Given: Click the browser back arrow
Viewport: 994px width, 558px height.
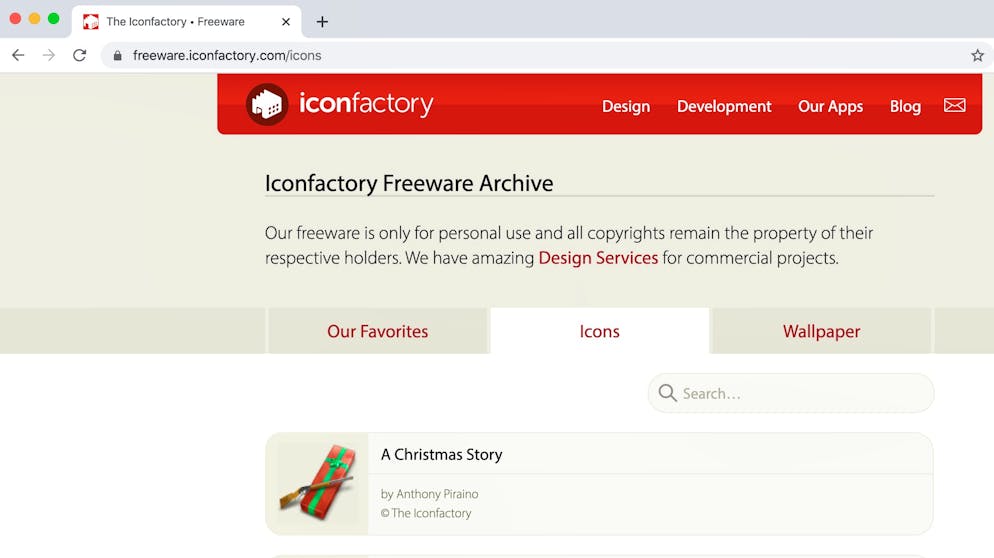Looking at the screenshot, I should click(18, 55).
